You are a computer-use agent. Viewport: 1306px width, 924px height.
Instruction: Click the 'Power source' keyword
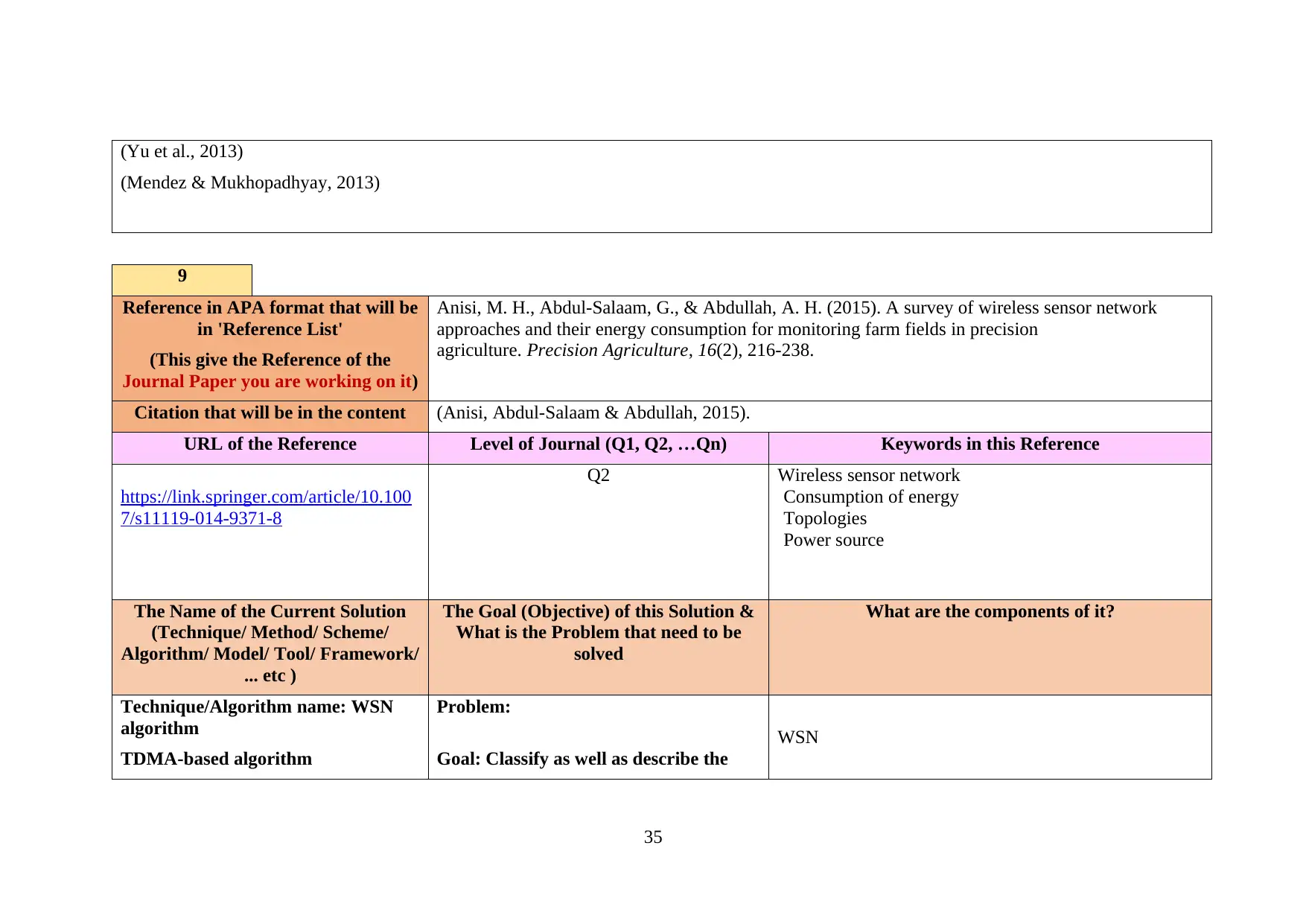point(834,540)
